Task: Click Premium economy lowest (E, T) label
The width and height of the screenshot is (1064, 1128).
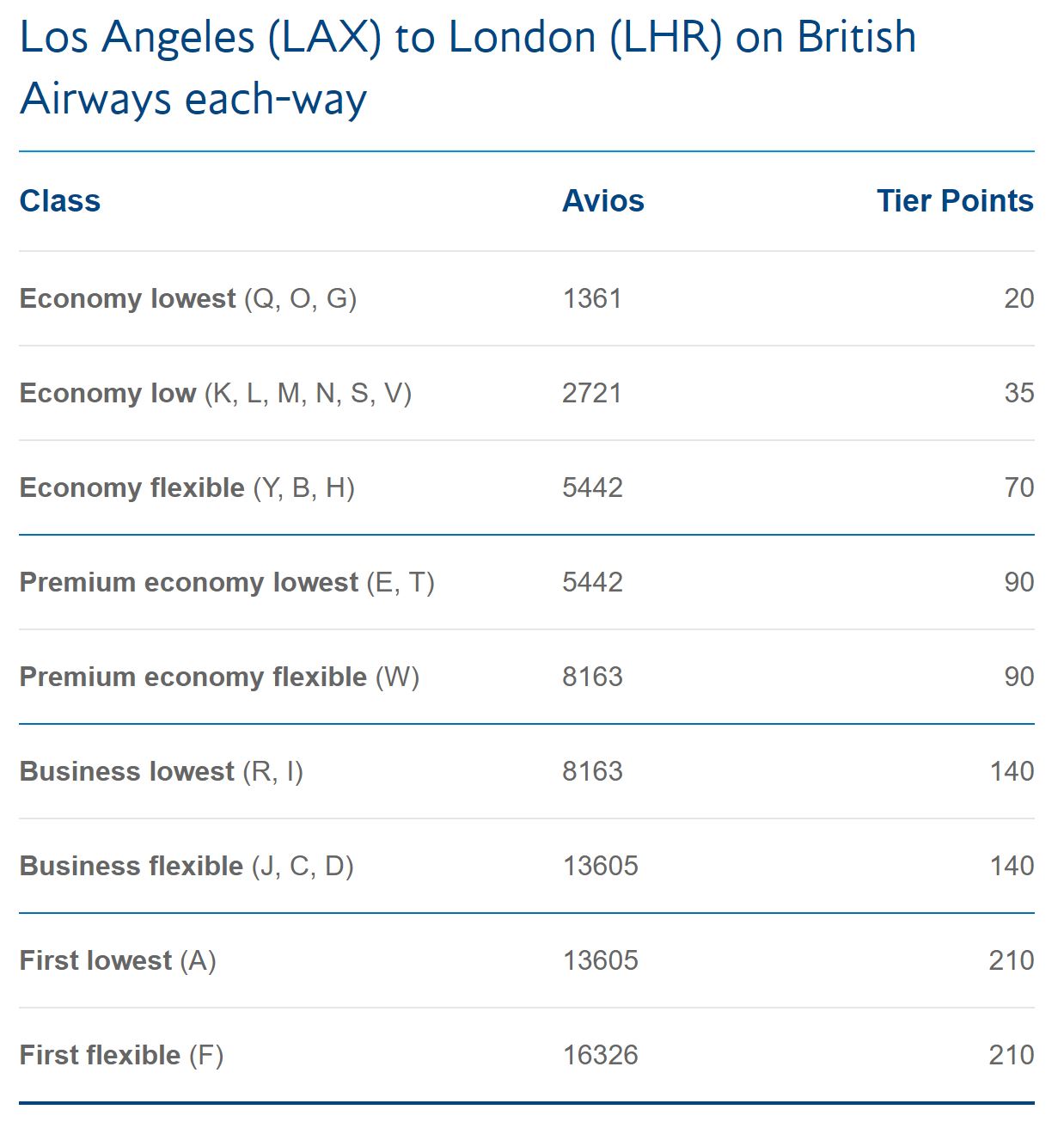Action: click(x=227, y=583)
